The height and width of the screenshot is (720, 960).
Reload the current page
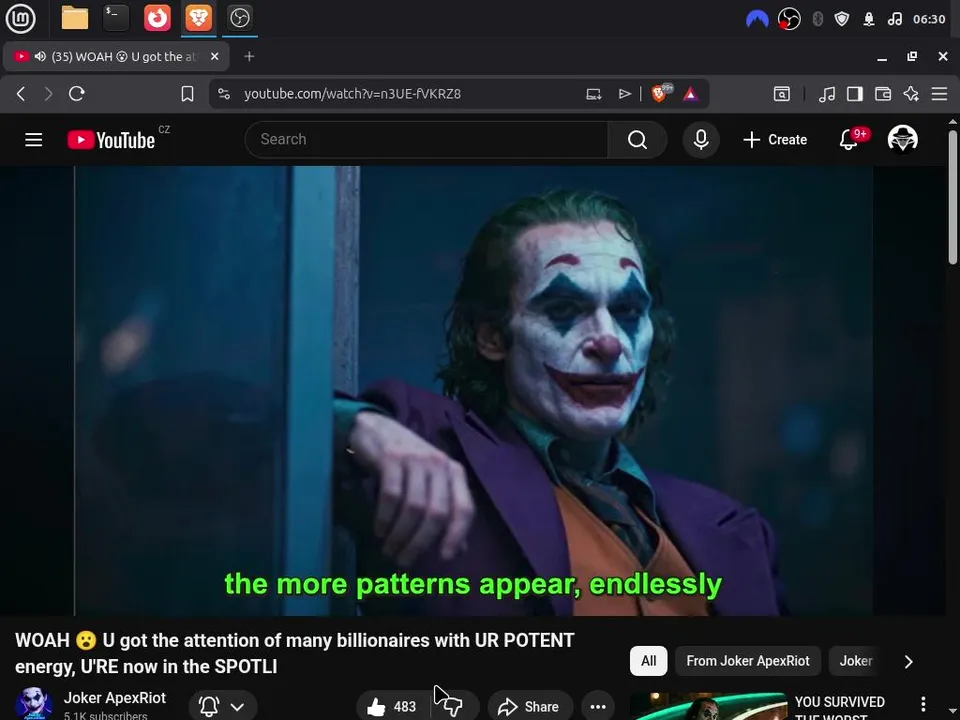coord(77,94)
